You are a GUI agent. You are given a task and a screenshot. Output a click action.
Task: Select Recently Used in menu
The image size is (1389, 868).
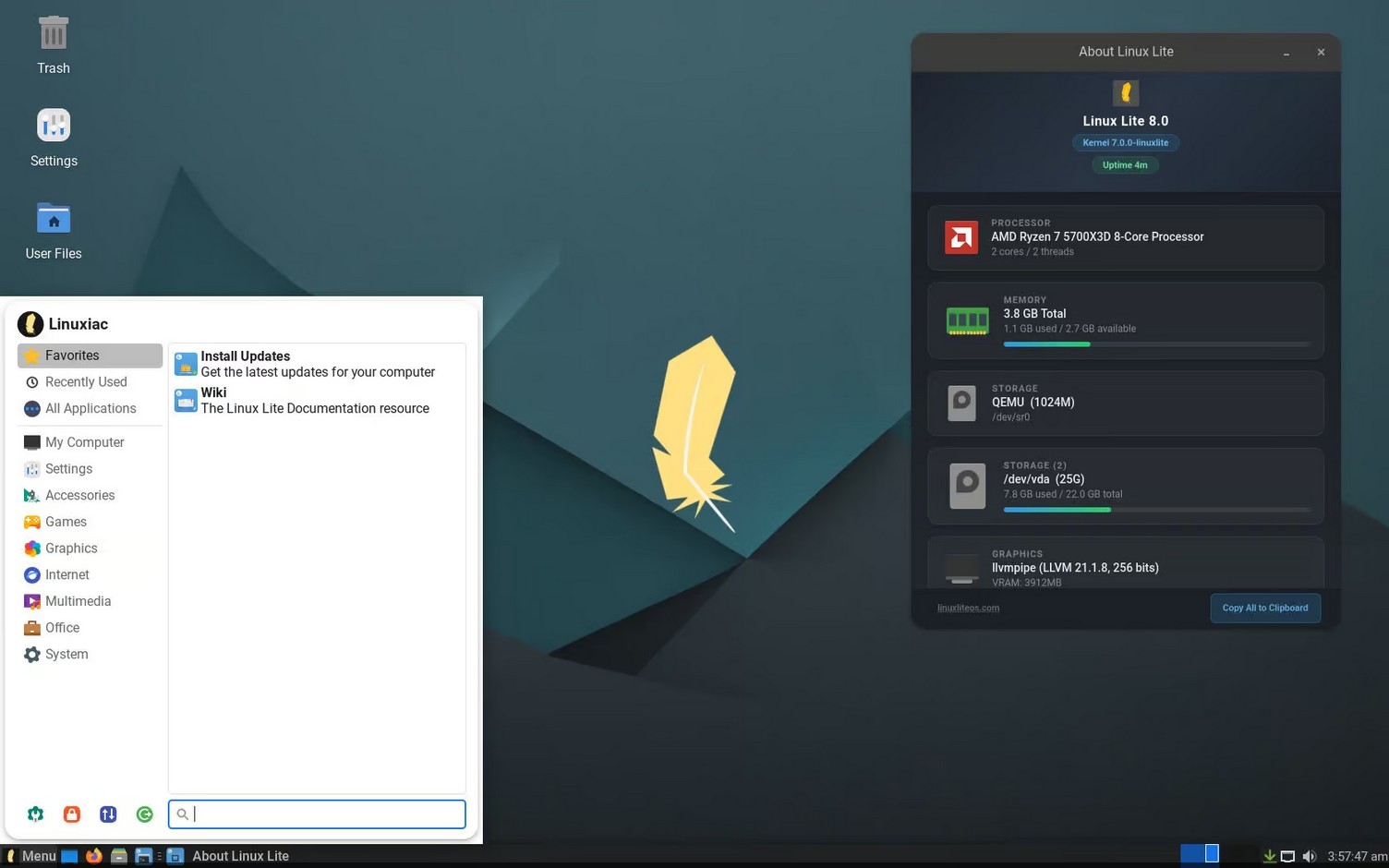pyautogui.click(x=90, y=381)
